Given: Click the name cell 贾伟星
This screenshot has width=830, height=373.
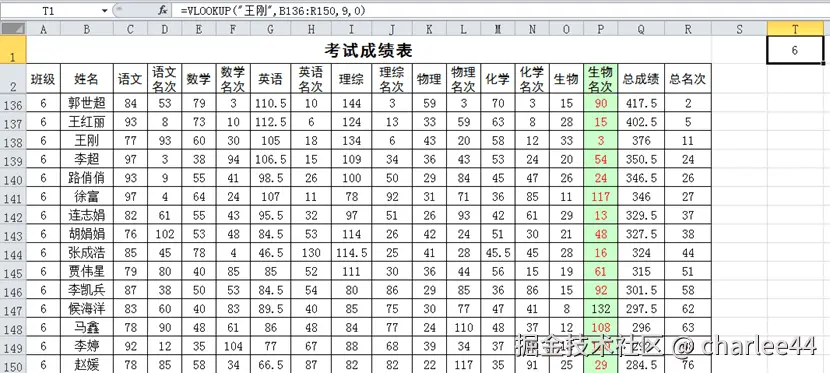Looking at the screenshot, I should point(87,272).
